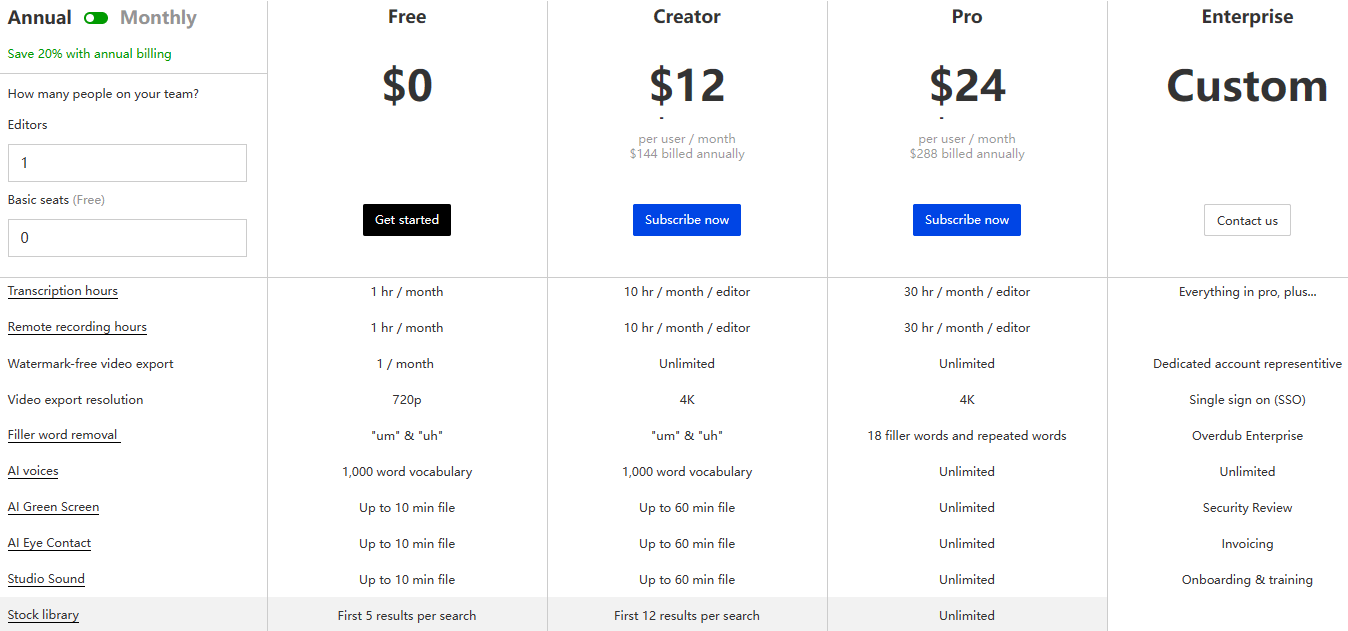
Task: Open the AI Eye Contact link
Action: 49,543
